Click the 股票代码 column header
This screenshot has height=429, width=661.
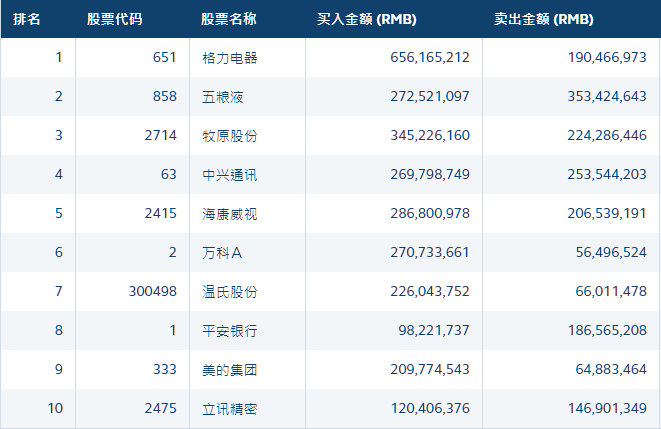pyautogui.click(x=115, y=19)
